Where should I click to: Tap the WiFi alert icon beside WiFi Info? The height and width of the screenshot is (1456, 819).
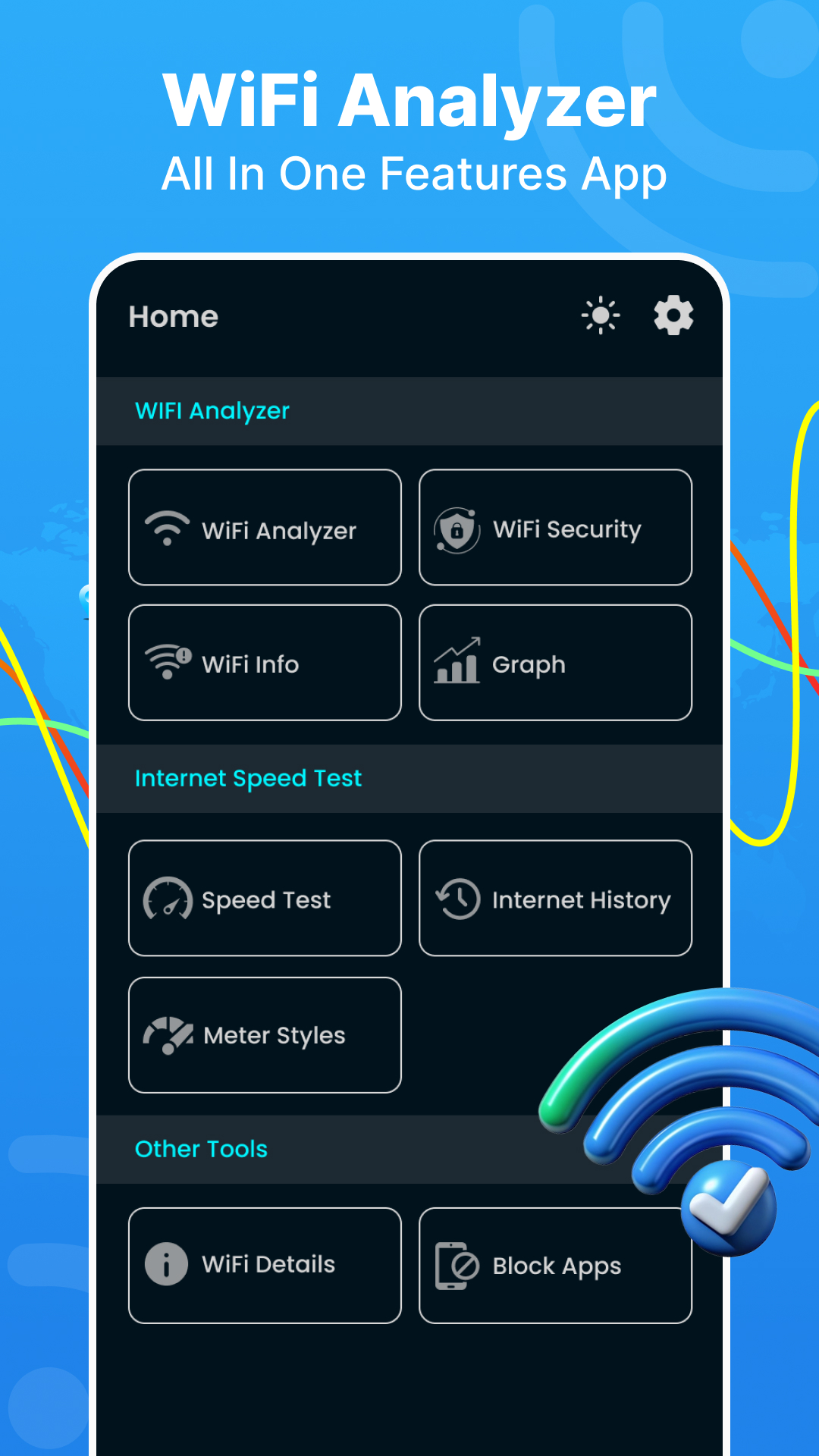coord(168,662)
